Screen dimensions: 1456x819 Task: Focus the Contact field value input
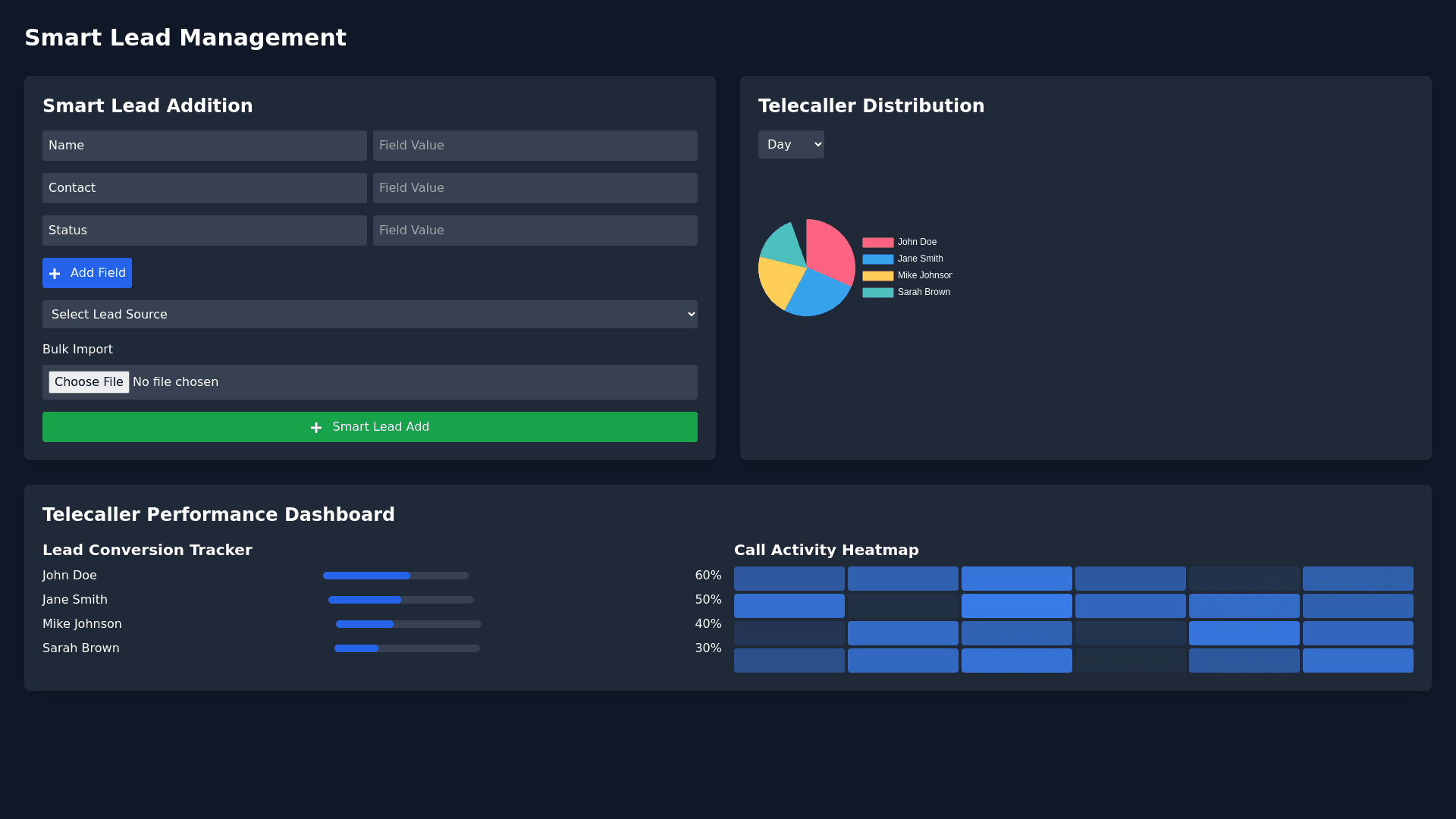tap(535, 188)
